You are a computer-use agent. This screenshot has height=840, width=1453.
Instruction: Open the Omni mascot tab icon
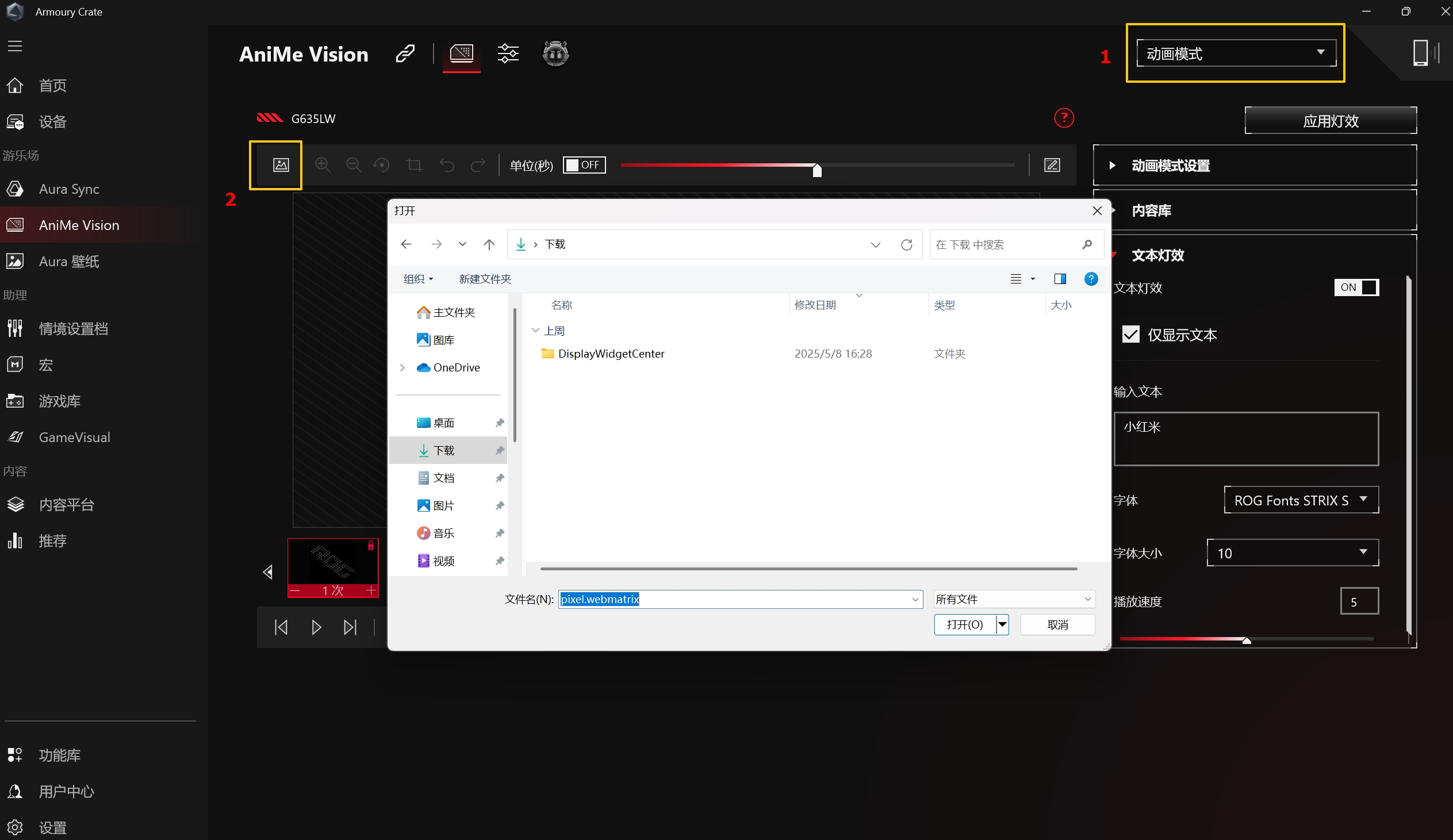click(556, 53)
